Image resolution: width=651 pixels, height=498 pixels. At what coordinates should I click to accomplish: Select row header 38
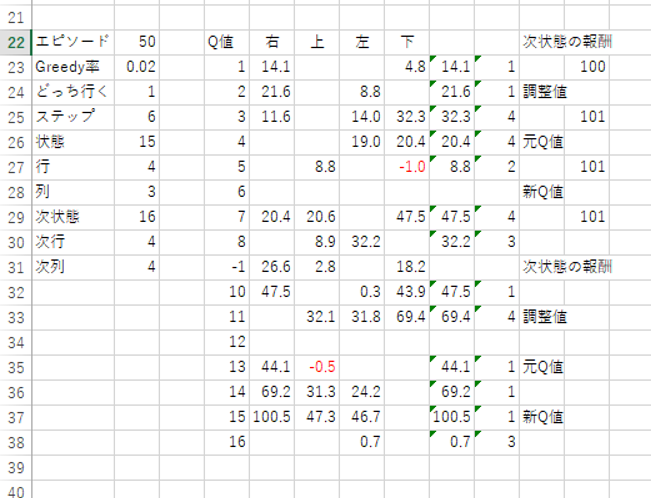tap(16, 442)
